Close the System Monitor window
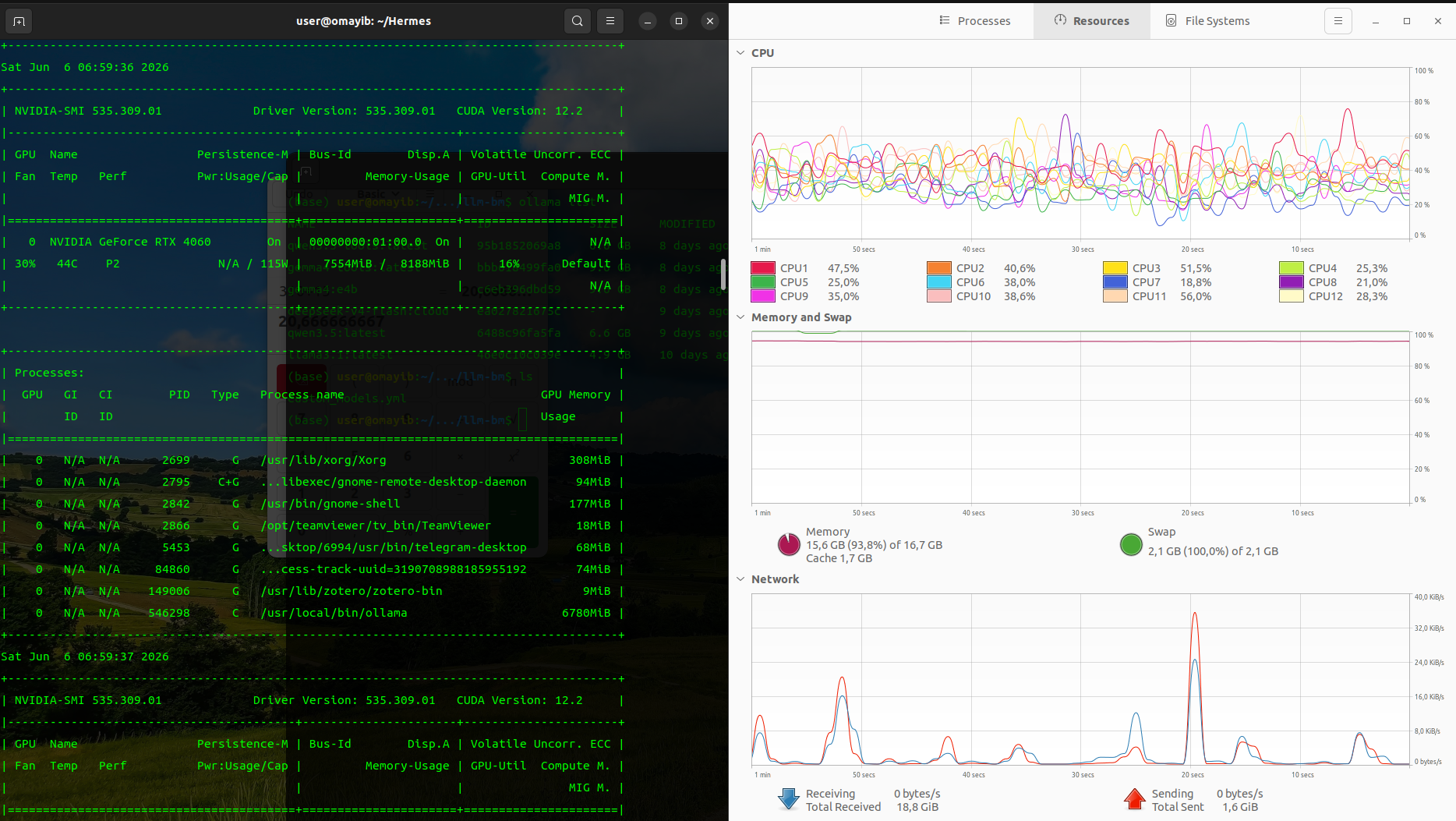The image size is (1456, 821). 1438,21
